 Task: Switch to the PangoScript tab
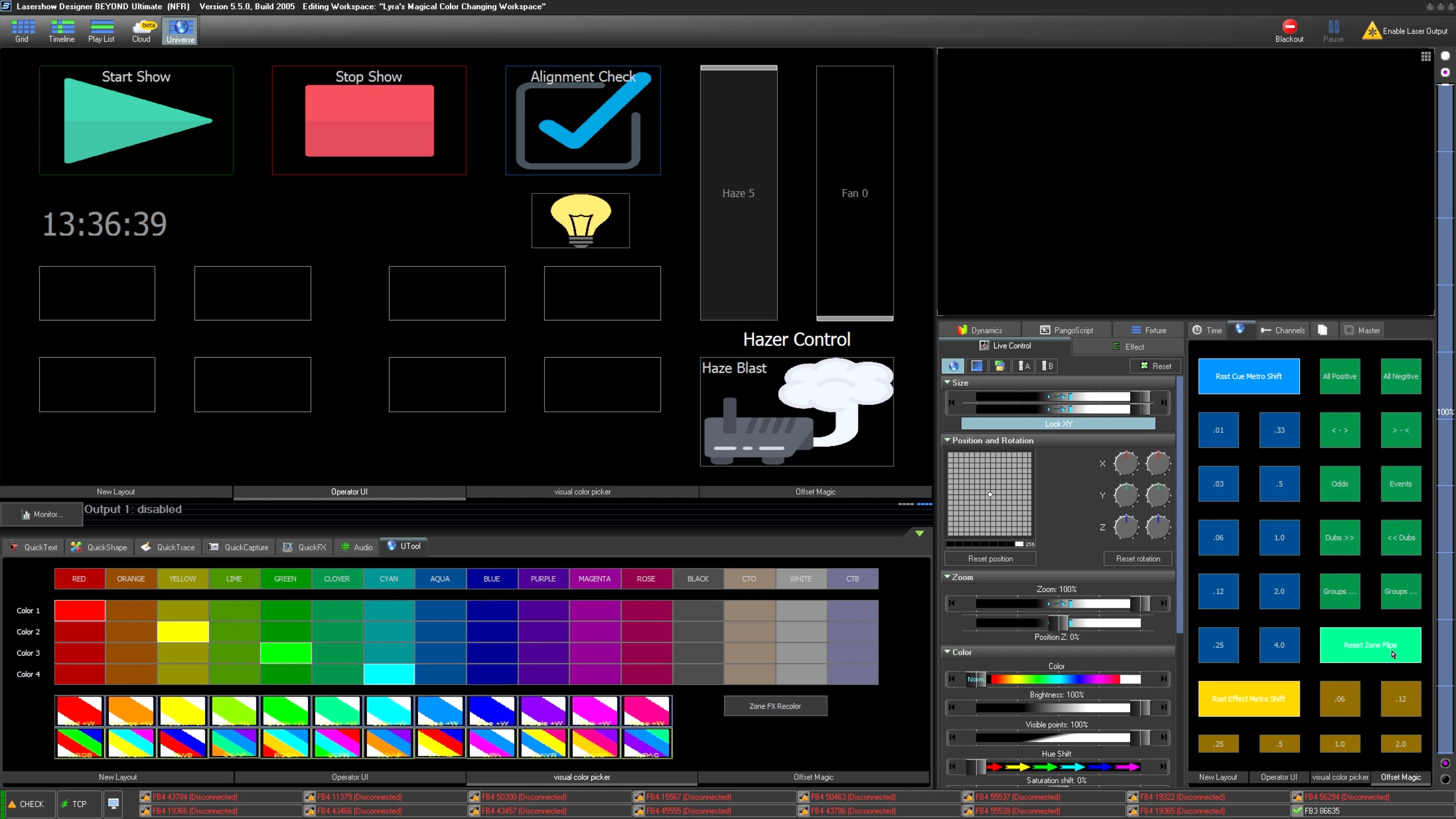pos(1067,330)
